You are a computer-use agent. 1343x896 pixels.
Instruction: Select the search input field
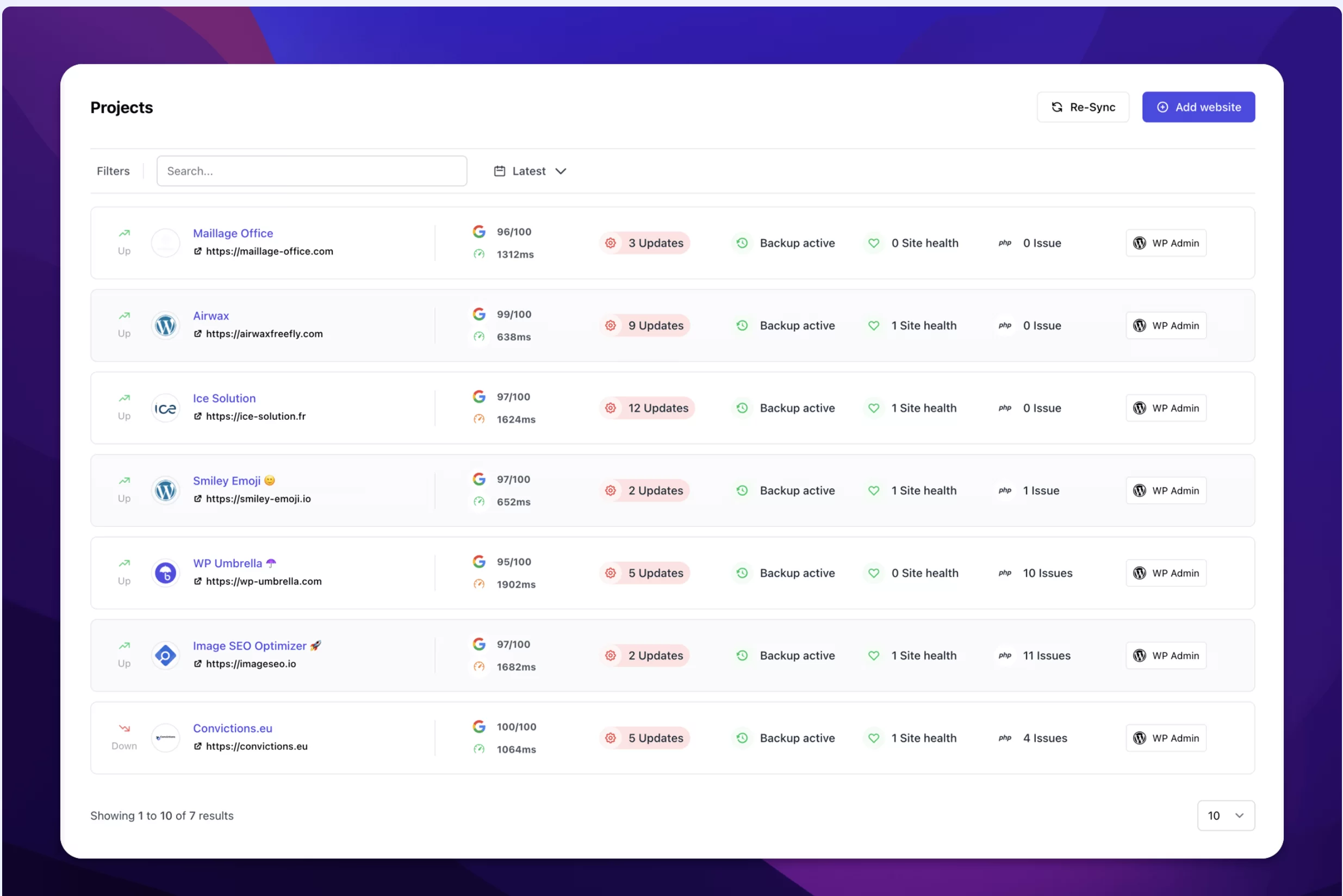click(x=311, y=170)
